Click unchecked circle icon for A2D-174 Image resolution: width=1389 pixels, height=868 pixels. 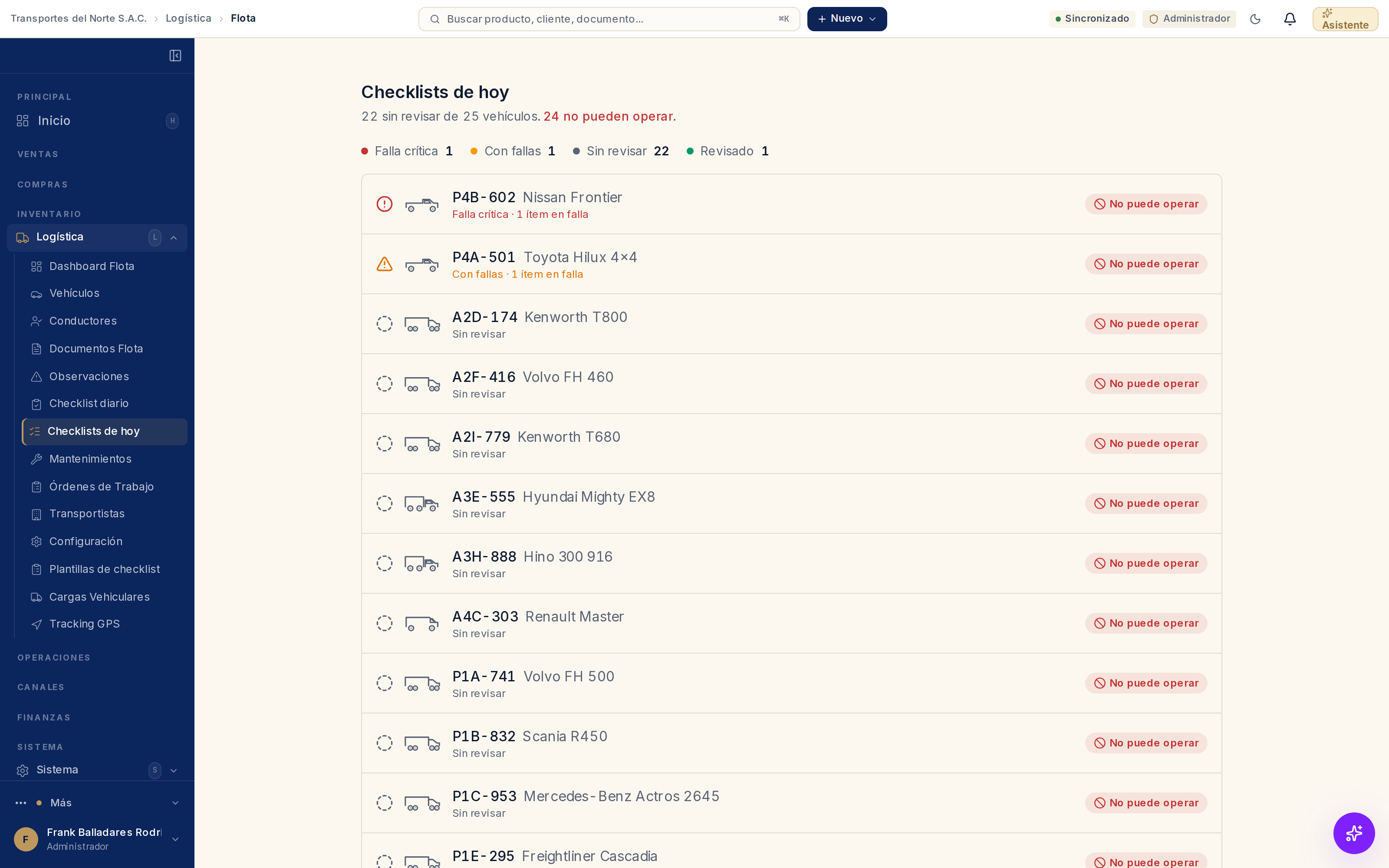pos(385,324)
